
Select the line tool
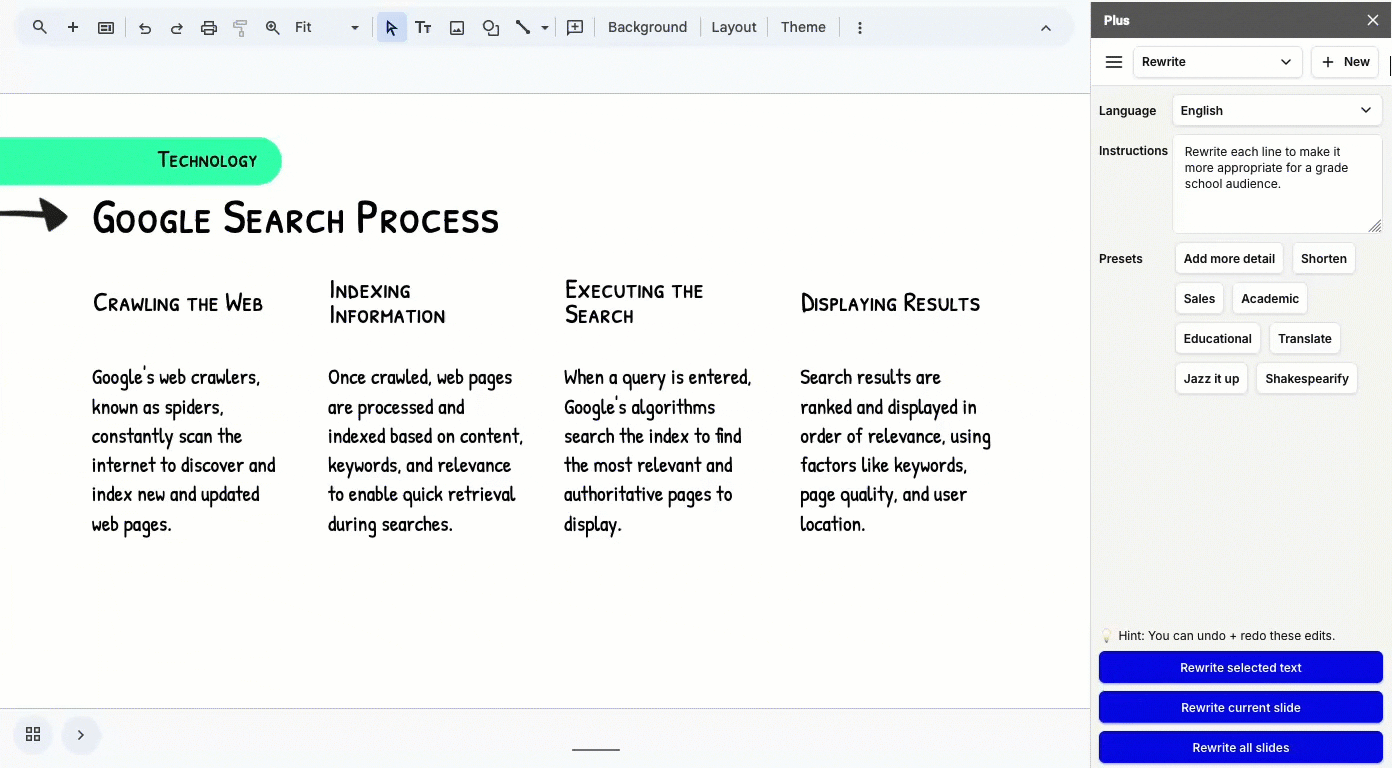click(523, 28)
